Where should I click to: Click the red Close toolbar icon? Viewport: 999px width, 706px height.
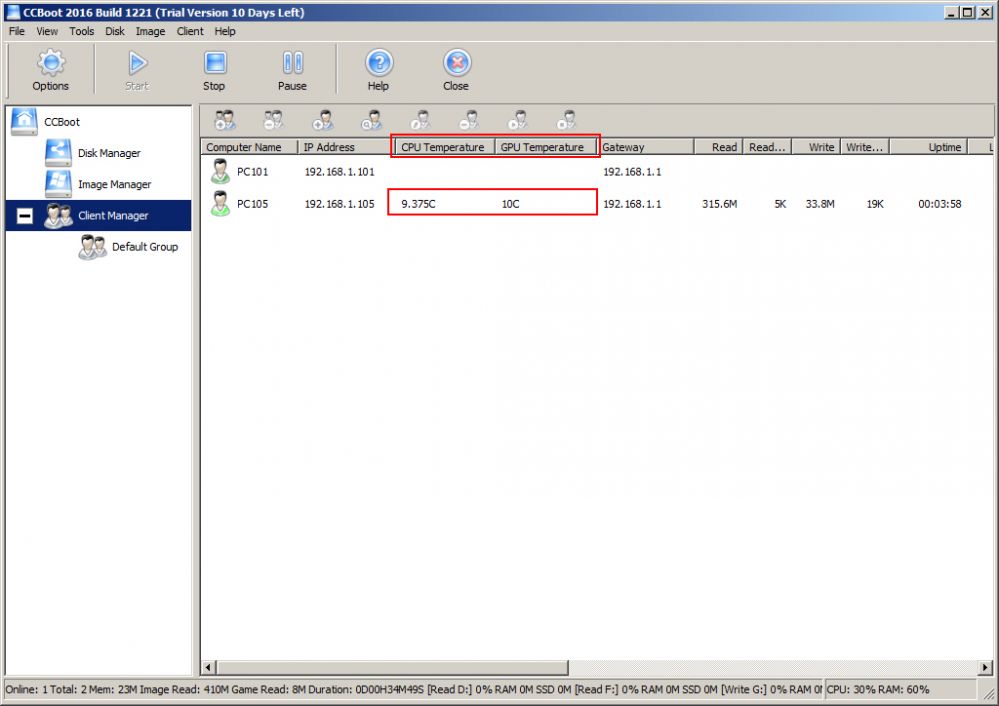click(457, 63)
